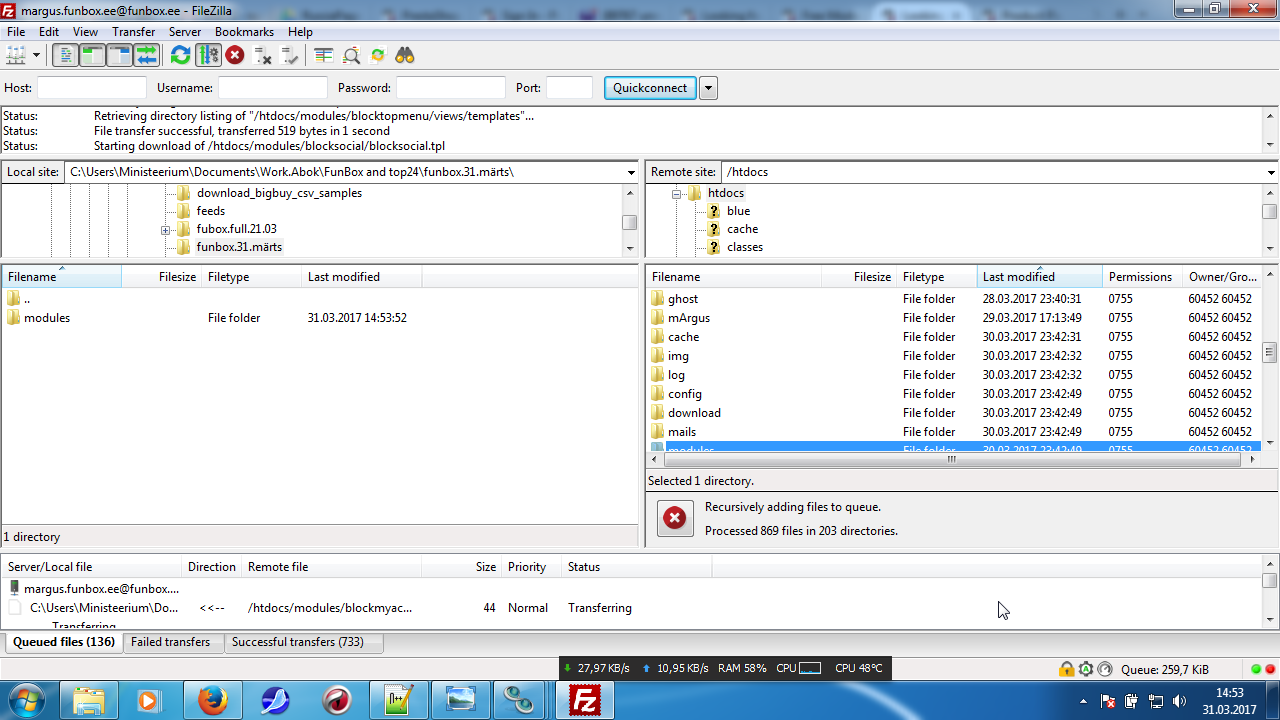Sort remote files by Last modified

click(1040, 277)
